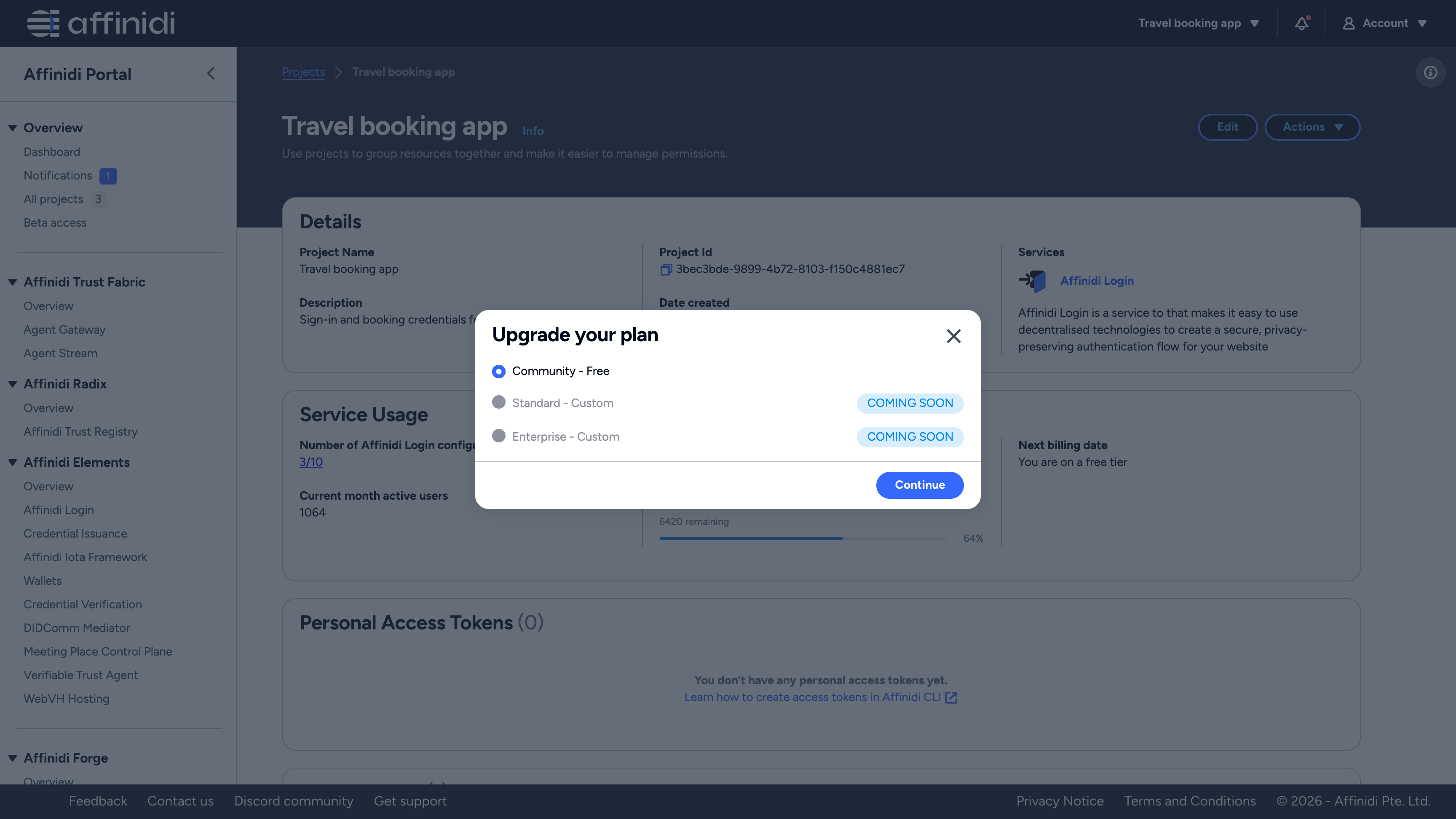Click the notification count badge 1
This screenshot has width=1456, height=819.
coord(108,176)
